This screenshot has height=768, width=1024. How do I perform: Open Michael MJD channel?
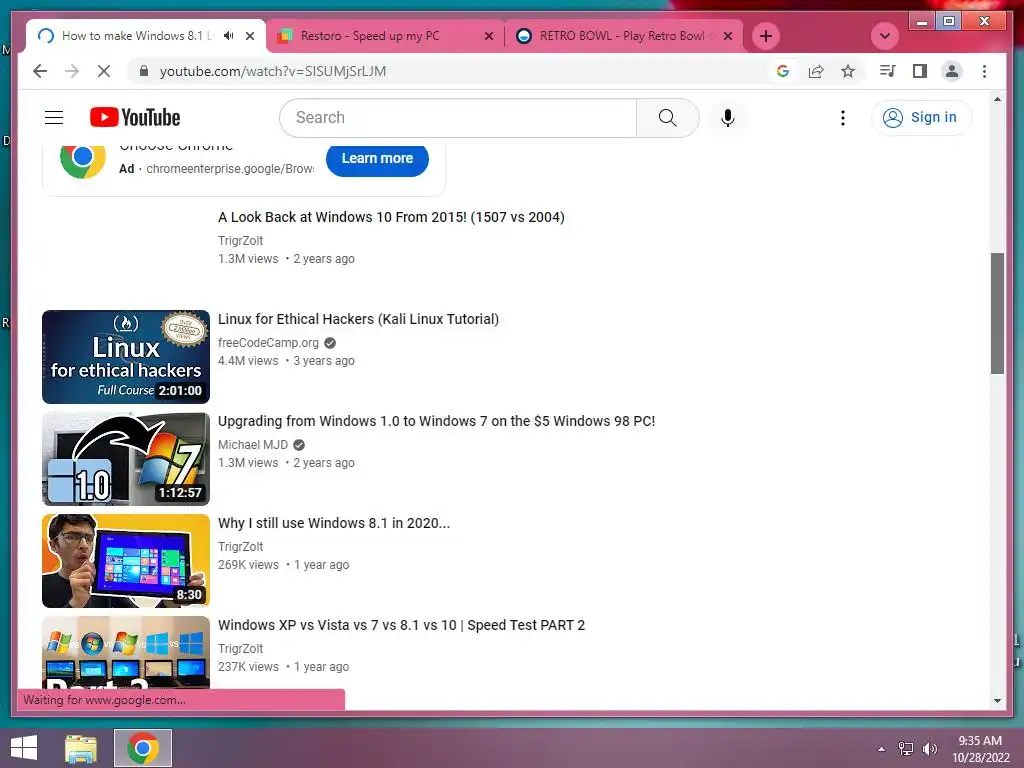[x=253, y=445]
